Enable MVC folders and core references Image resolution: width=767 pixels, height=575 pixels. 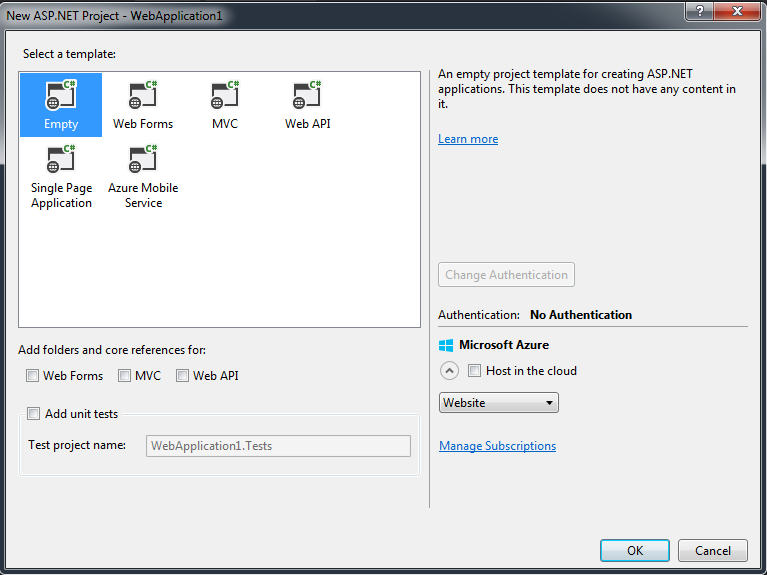tap(124, 376)
